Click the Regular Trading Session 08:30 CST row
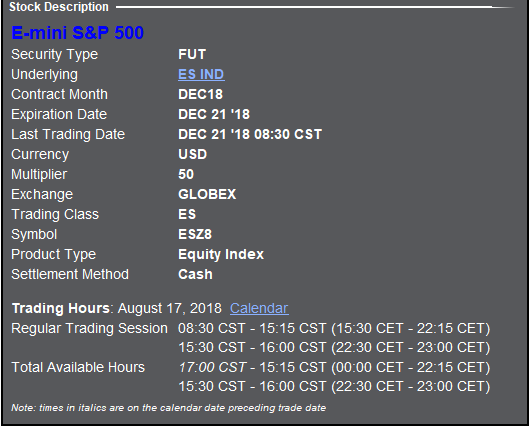Image resolution: width=531 pixels, height=426 pixels. coord(251,328)
